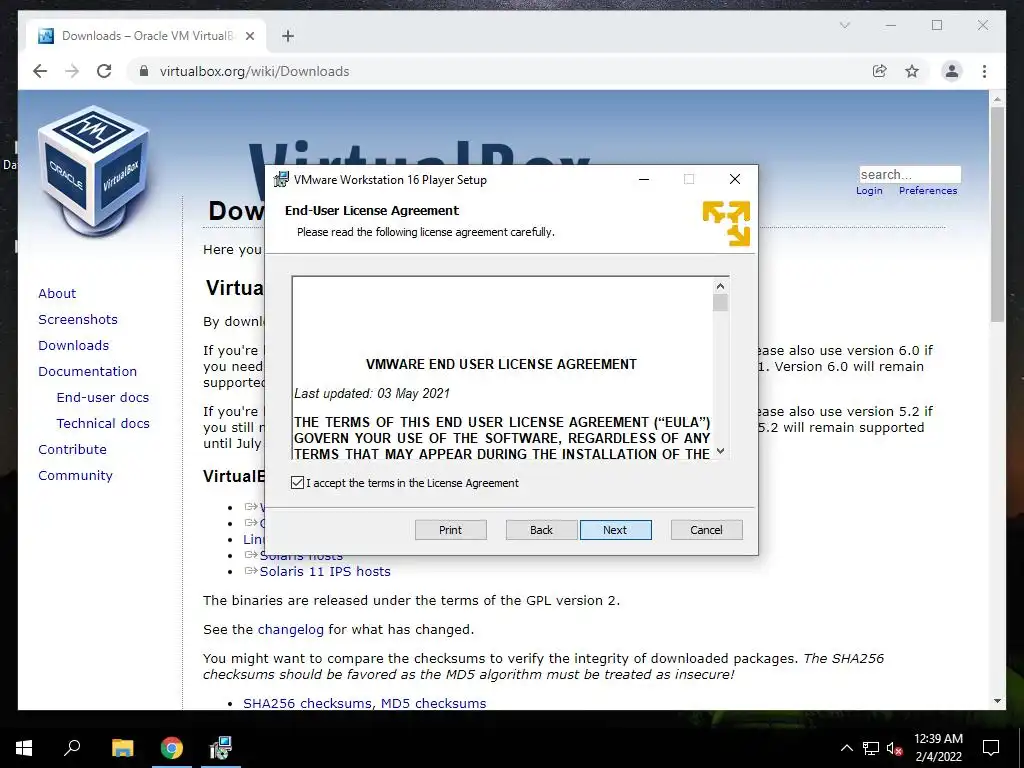Show hidden system tray icons
The width and height of the screenshot is (1024, 768).
tap(846, 748)
